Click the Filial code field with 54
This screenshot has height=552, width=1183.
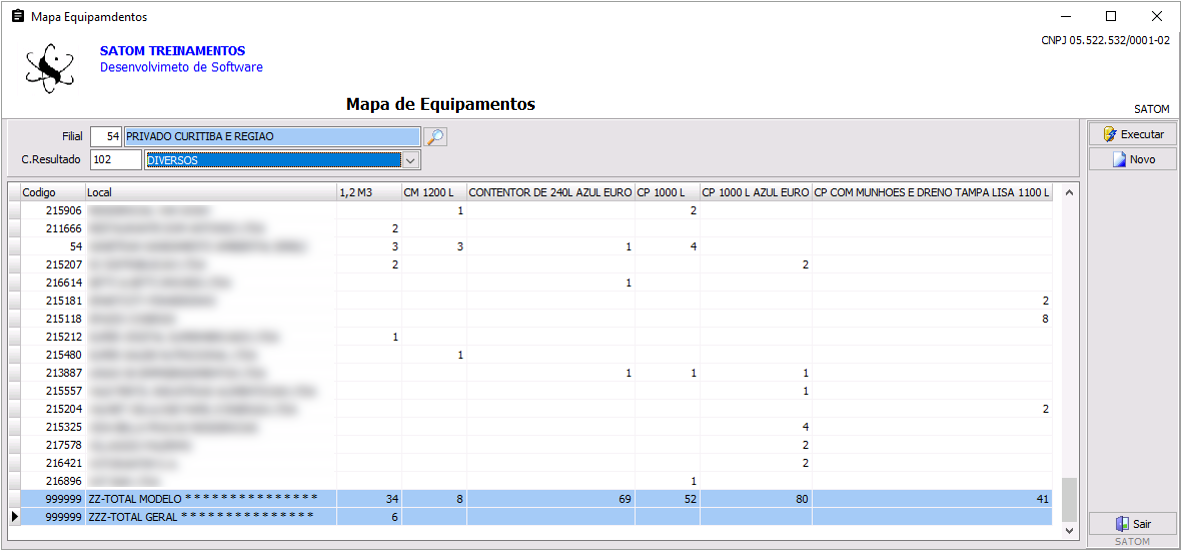coord(105,137)
